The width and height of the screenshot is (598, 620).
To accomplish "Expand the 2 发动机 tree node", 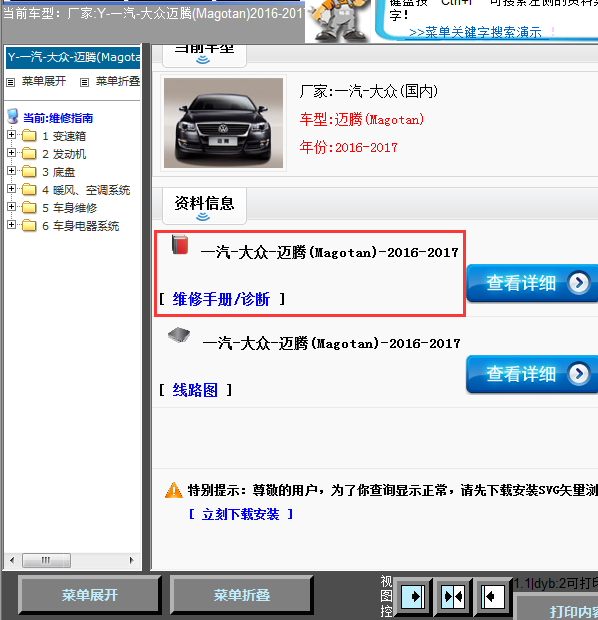I will 11,153.
